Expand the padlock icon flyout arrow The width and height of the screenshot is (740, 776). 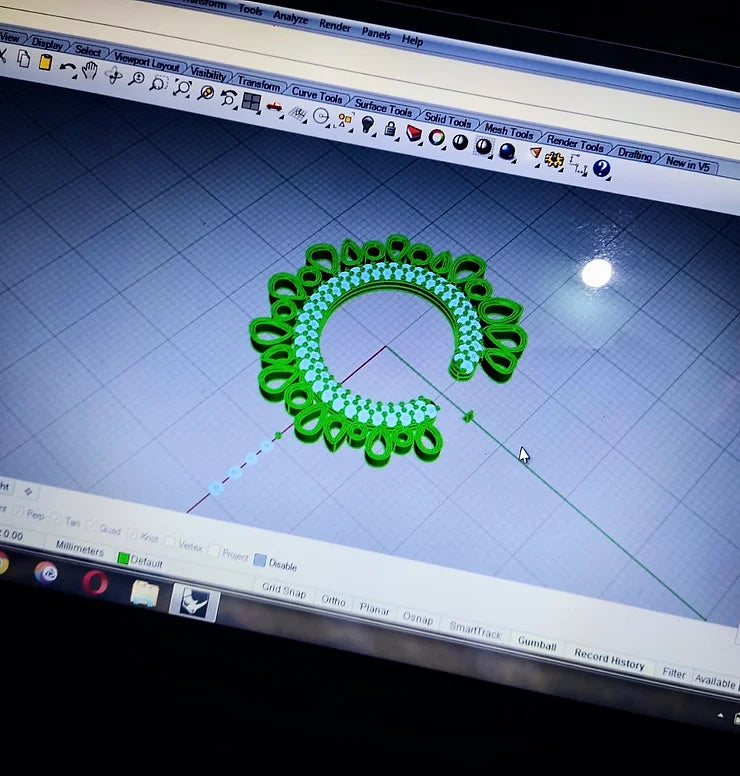point(397,140)
